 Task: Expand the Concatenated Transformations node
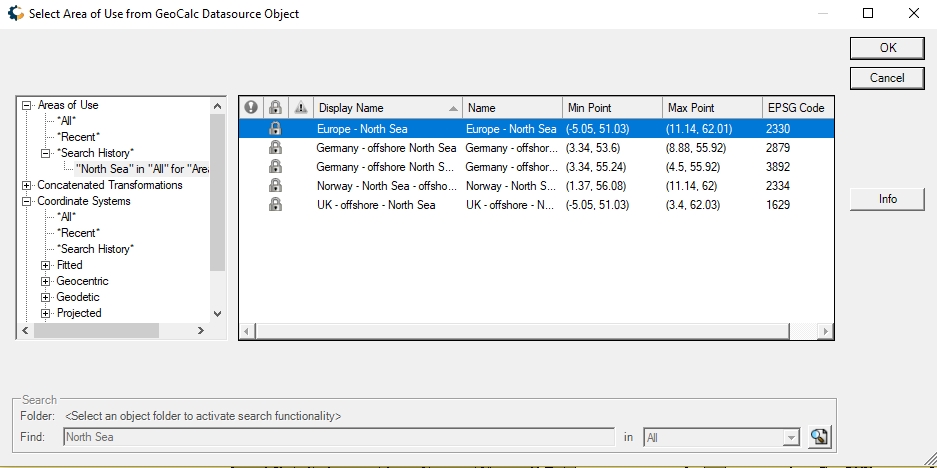[26, 185]
